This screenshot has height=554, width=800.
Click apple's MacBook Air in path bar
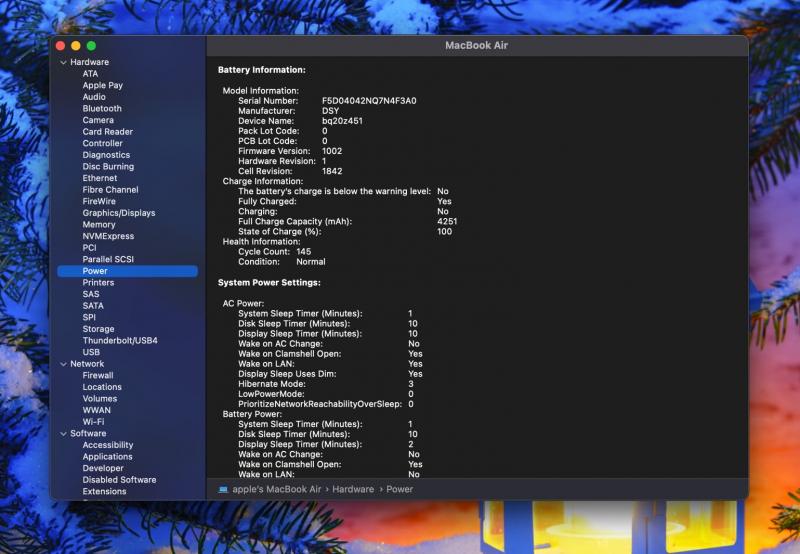tap(277, 489)
